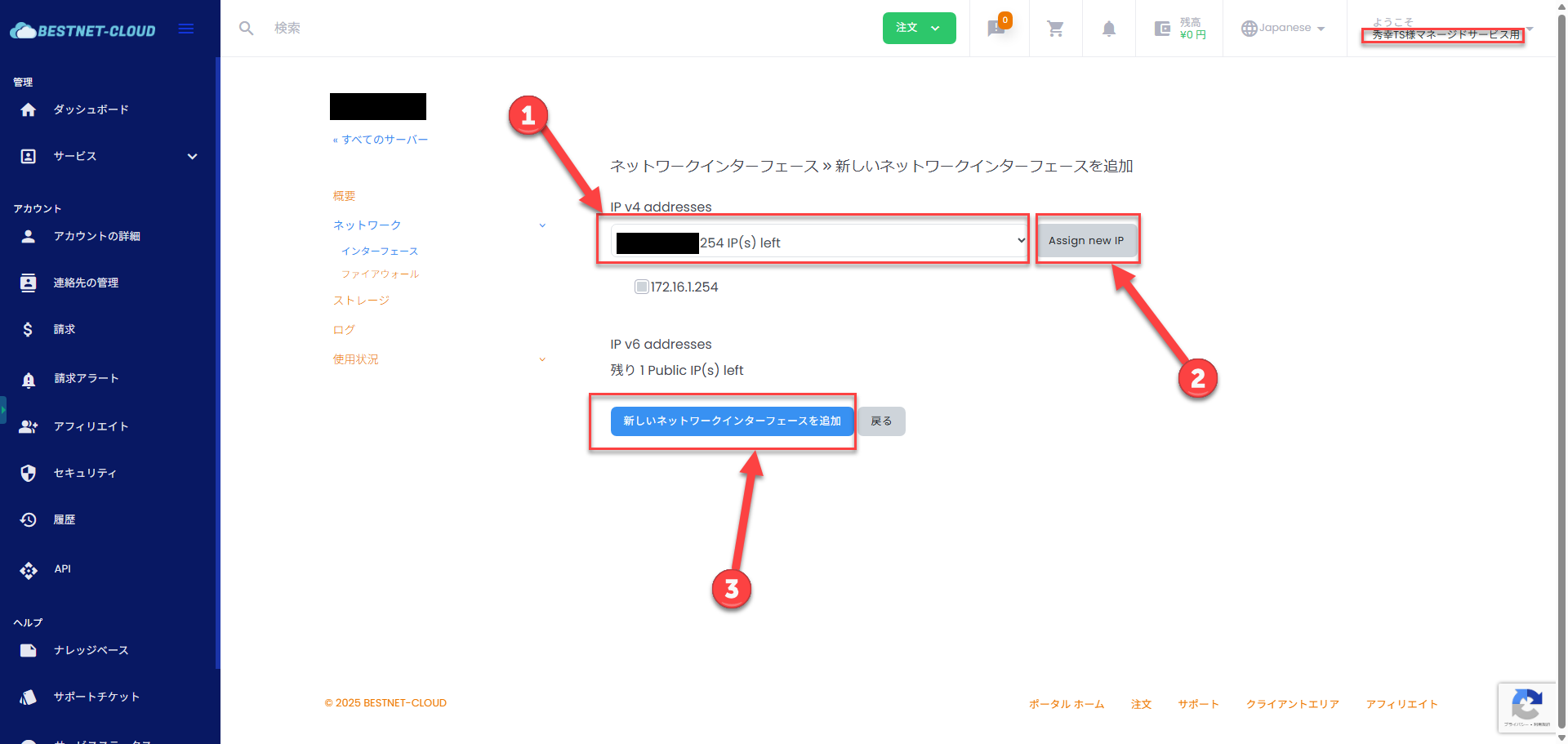Image resolution: width=1568 pixels, height=744 pixels.
Task: Open the ファイアウォール submenu item
Action: [x=380, y=274]
